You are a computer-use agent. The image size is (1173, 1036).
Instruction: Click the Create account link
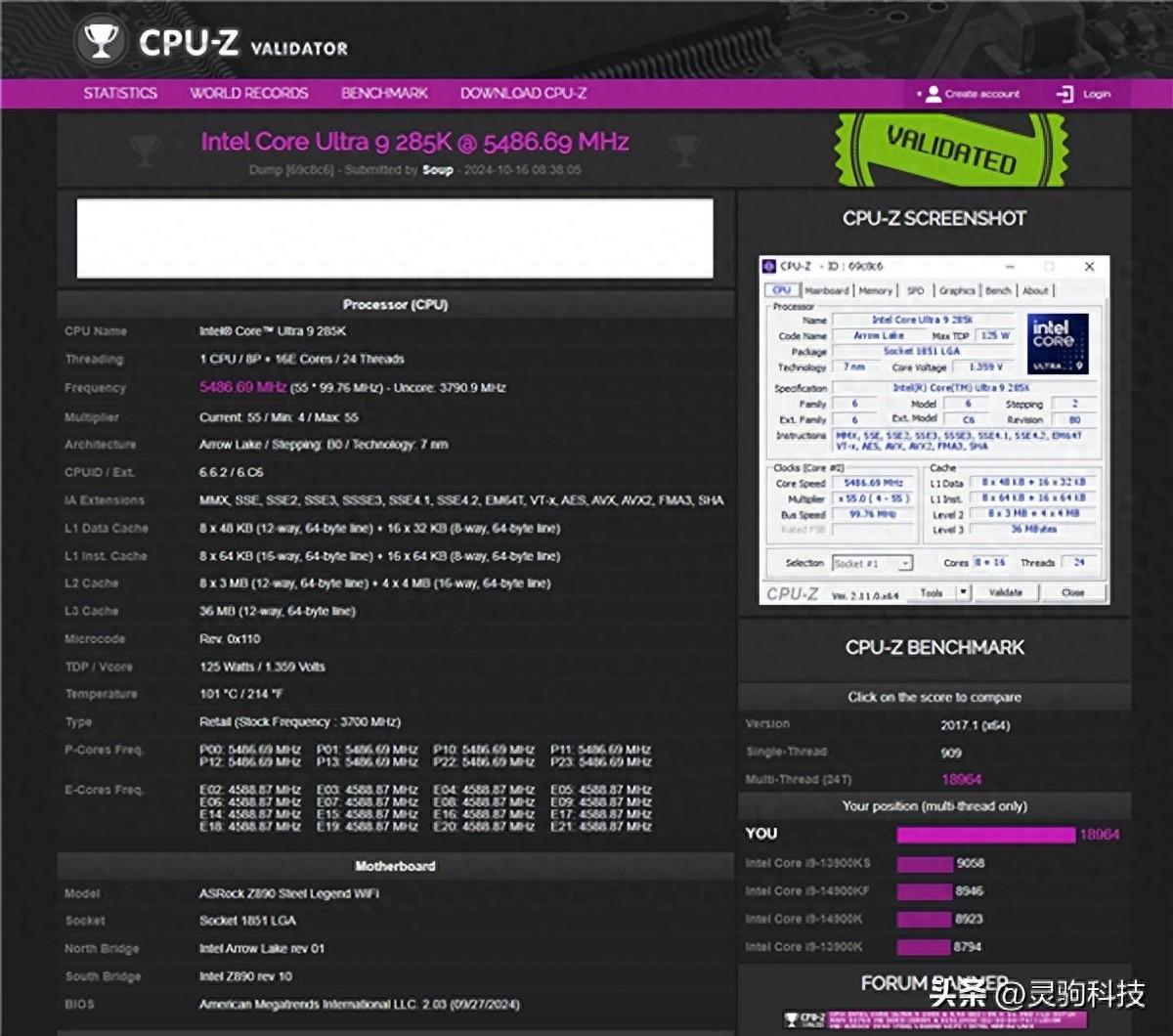[x=982, y=94]
